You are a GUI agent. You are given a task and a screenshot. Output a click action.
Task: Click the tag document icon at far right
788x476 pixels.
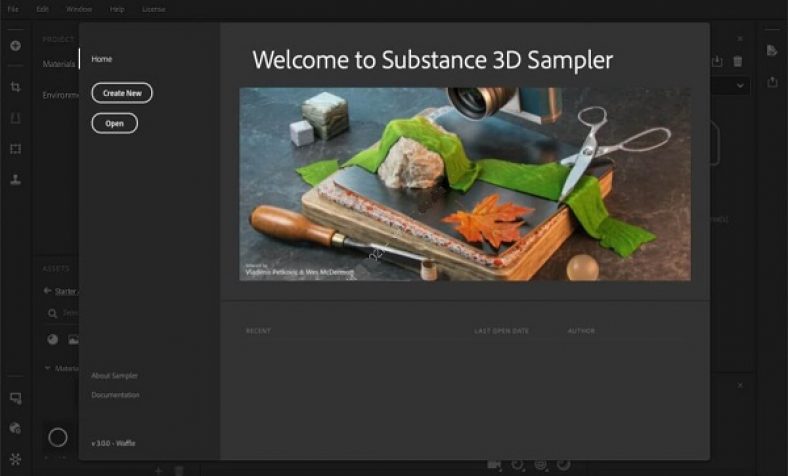pos(772,50)
